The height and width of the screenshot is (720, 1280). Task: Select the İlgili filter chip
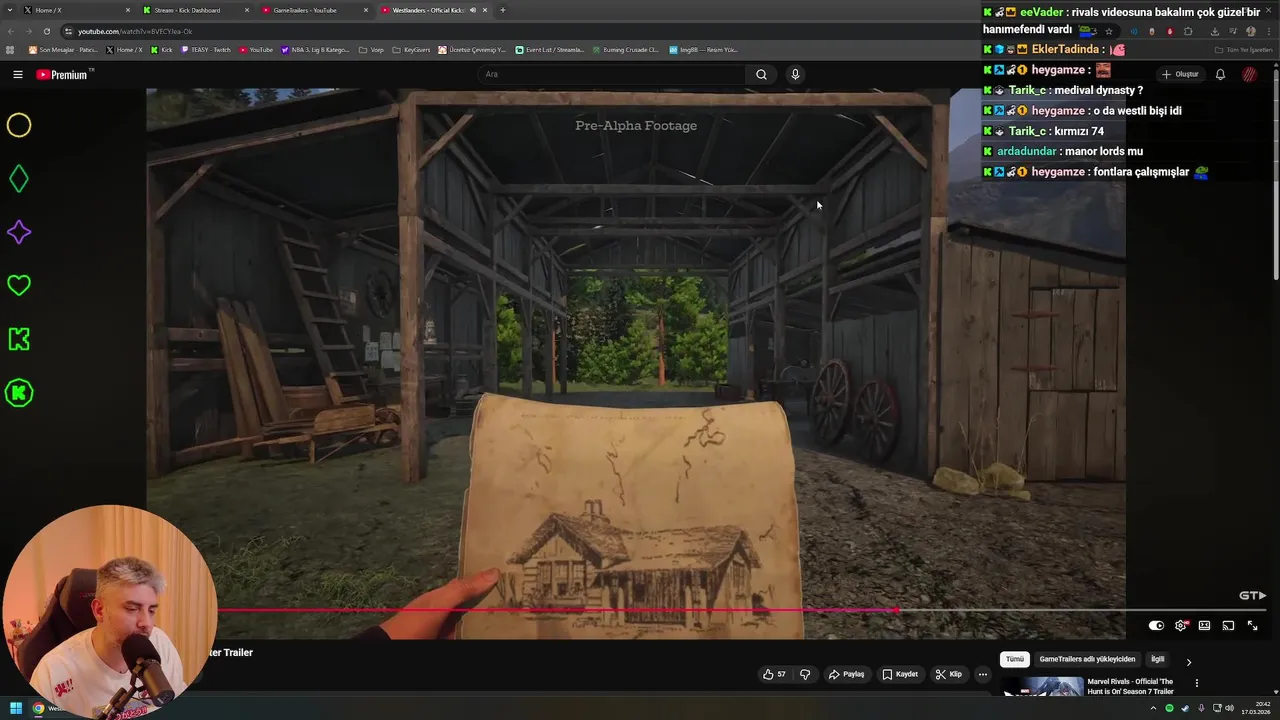[x=1157, y=659]
